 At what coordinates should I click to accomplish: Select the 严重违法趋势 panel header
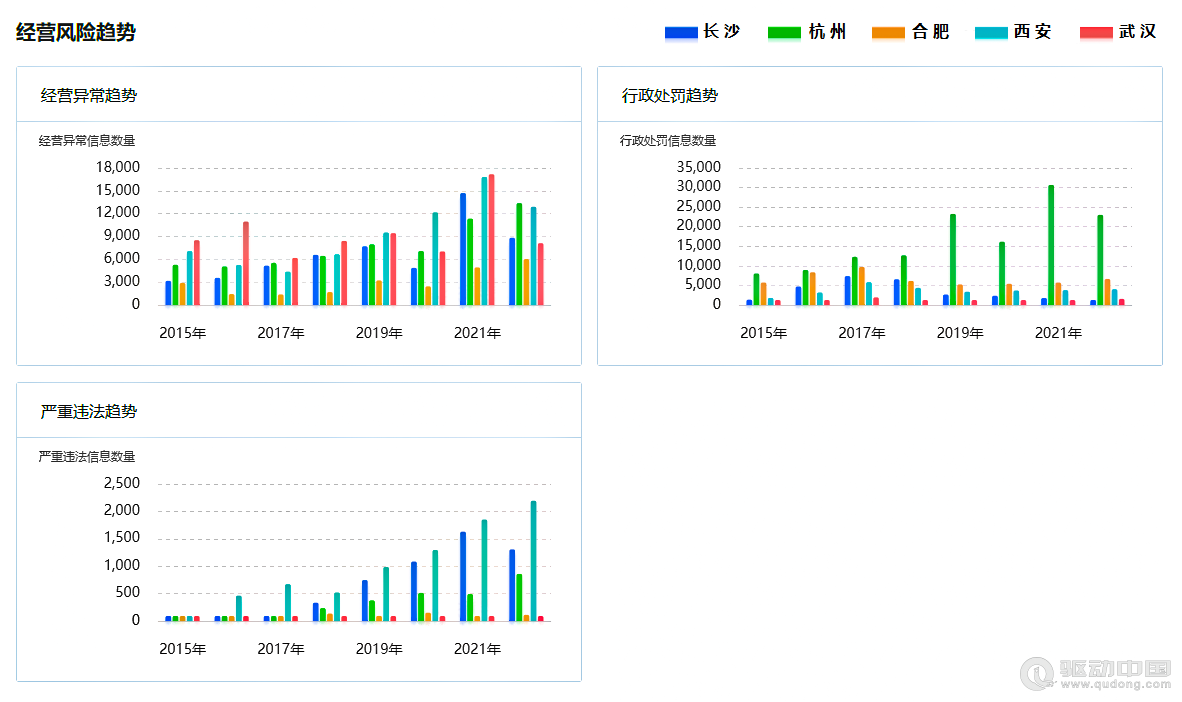[x=299, y=411]
